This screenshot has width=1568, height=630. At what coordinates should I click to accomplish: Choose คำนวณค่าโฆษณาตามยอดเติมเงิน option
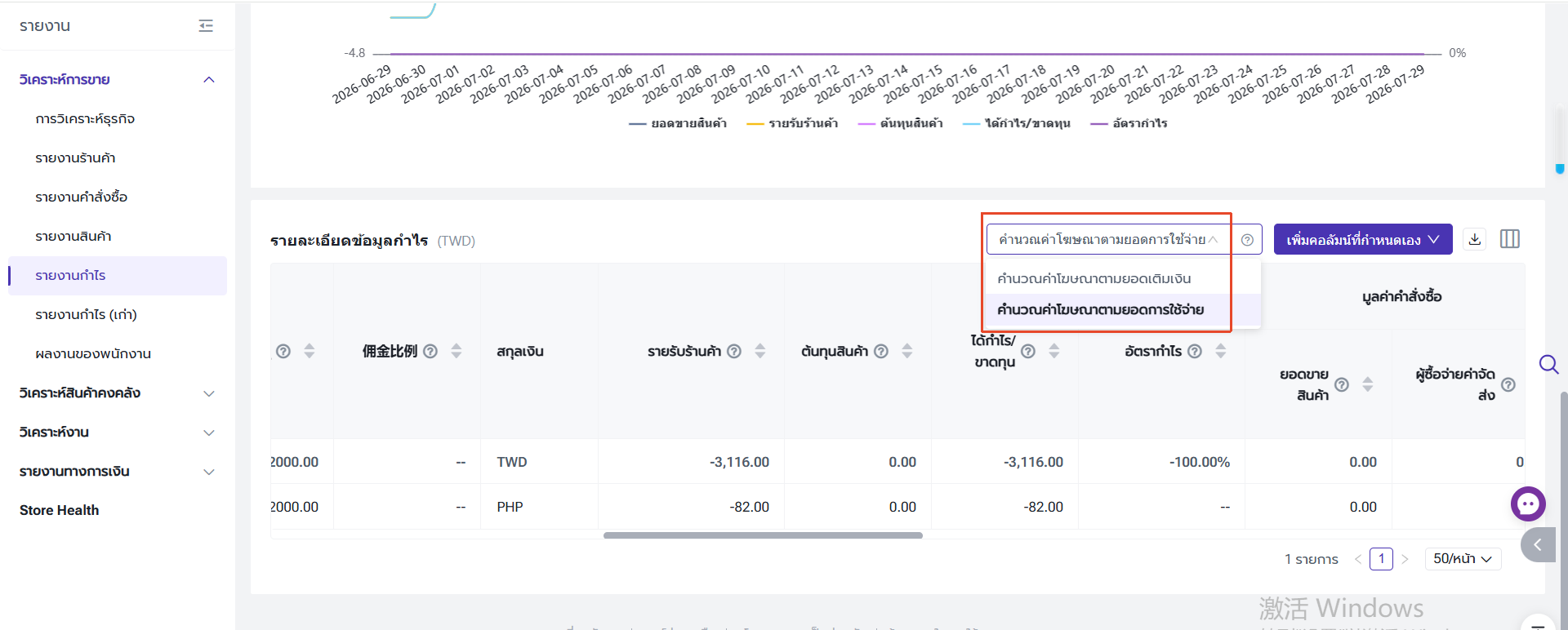pos(1123,278)
